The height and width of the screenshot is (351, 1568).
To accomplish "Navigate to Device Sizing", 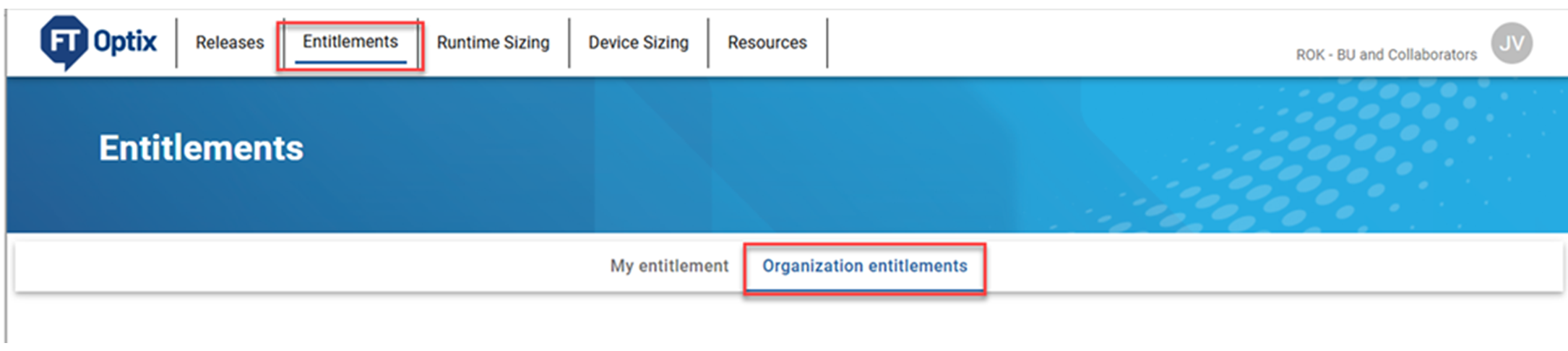I will (638, 43).
